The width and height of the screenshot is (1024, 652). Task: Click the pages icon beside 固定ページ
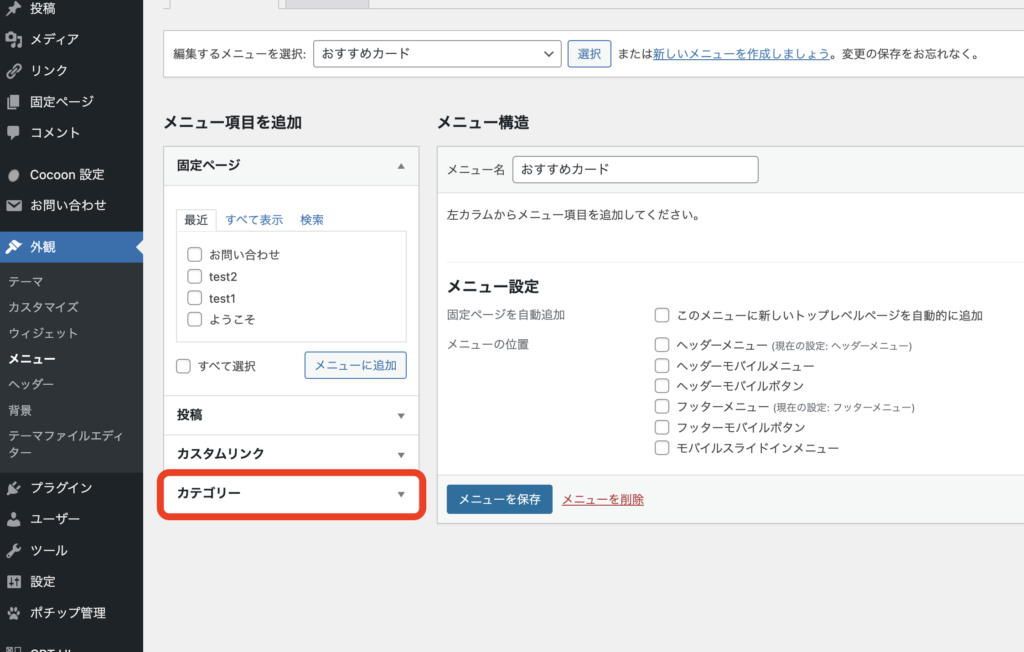(x=14, y=102)
